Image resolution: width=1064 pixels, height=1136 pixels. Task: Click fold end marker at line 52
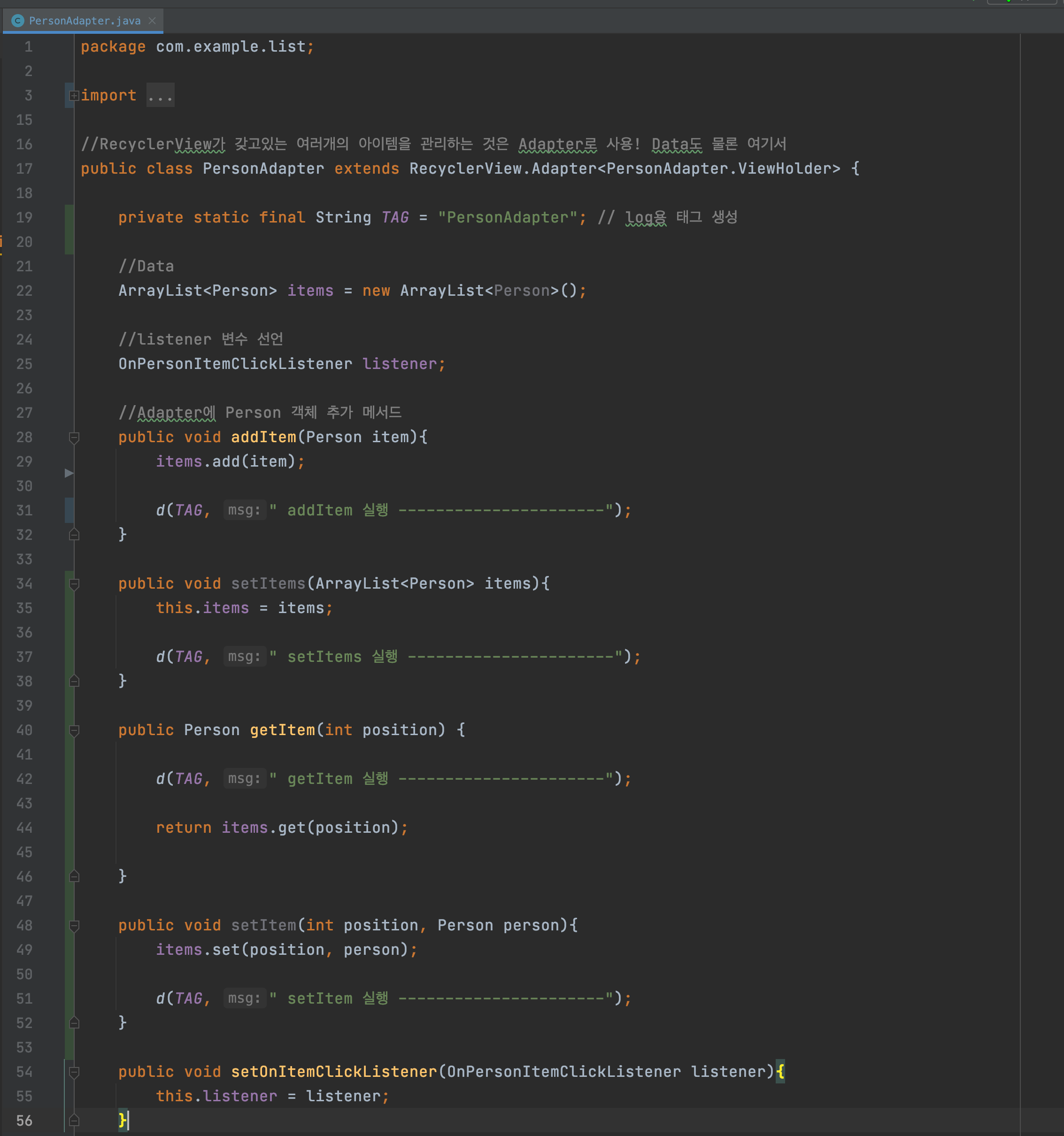74,1023
